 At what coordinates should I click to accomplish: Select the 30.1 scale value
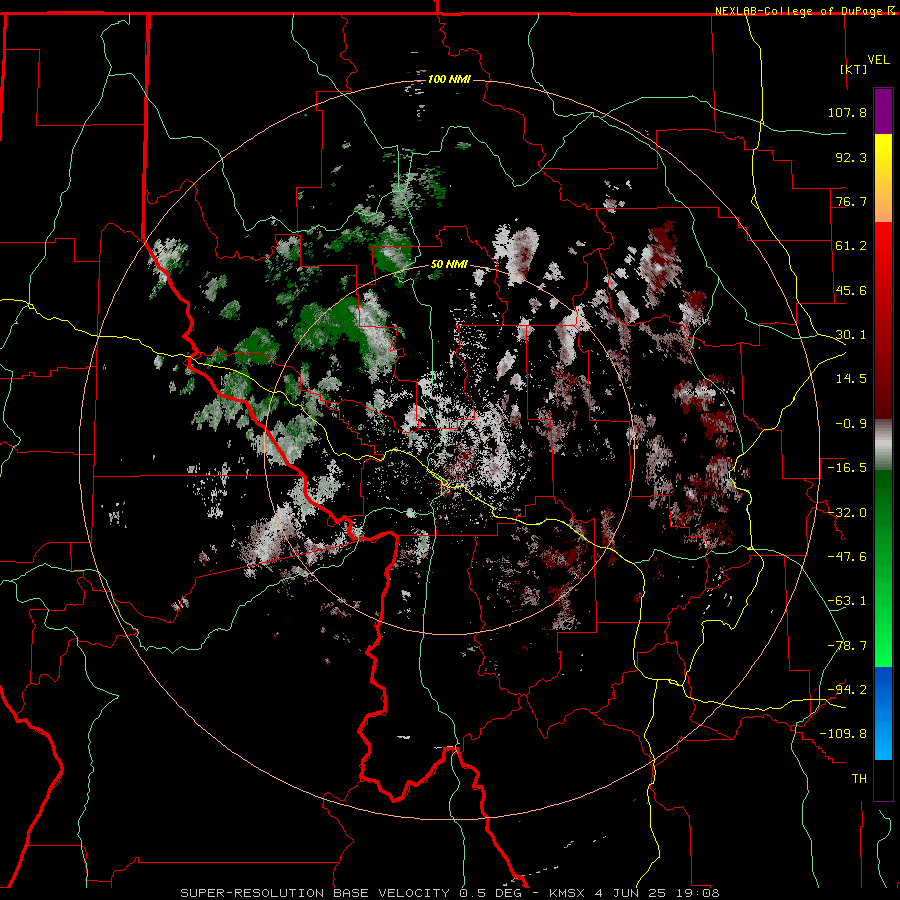click(851, 335)
